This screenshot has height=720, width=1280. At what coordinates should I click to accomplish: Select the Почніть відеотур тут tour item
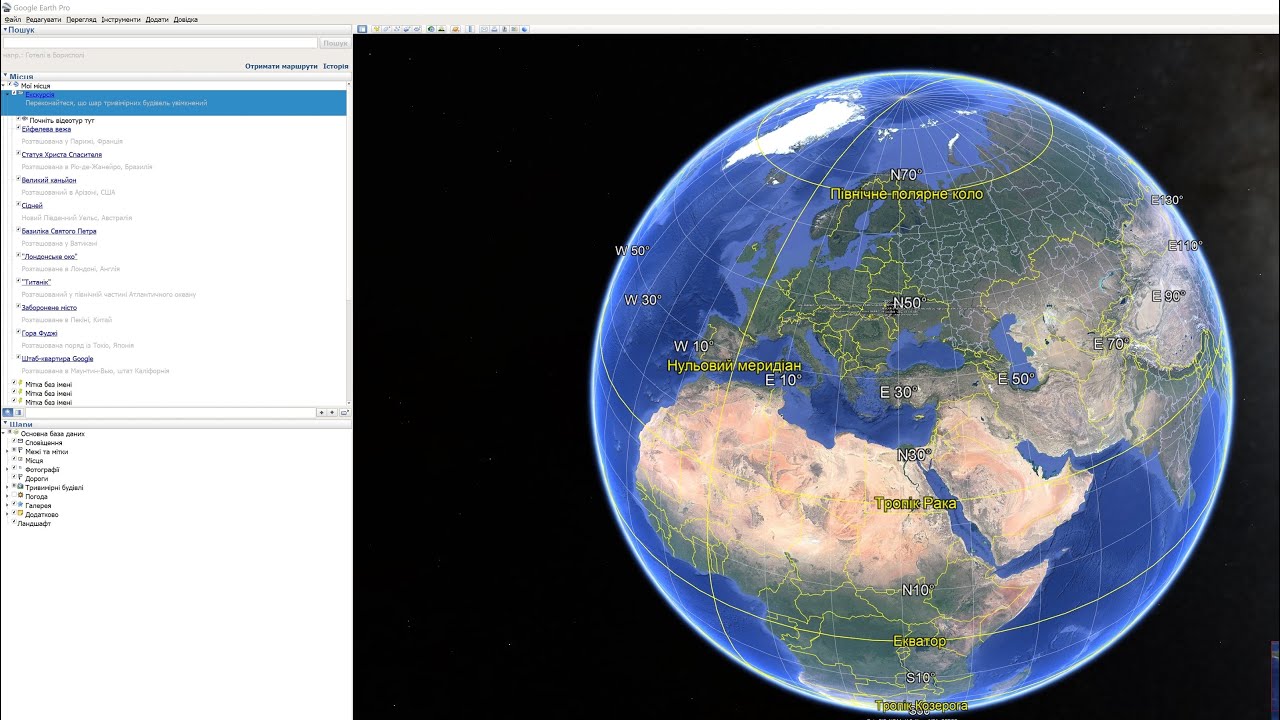click(62, 120)
